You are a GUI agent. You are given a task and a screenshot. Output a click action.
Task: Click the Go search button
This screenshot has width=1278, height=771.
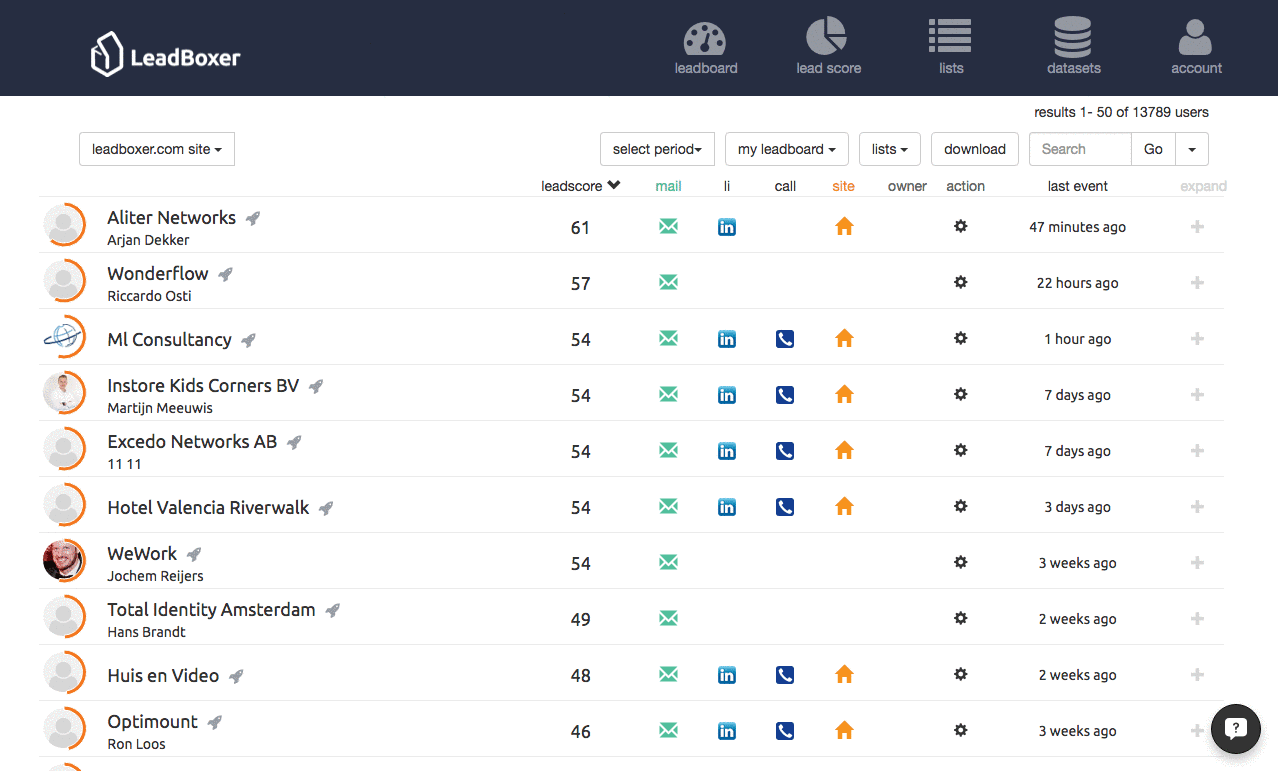1153,149
